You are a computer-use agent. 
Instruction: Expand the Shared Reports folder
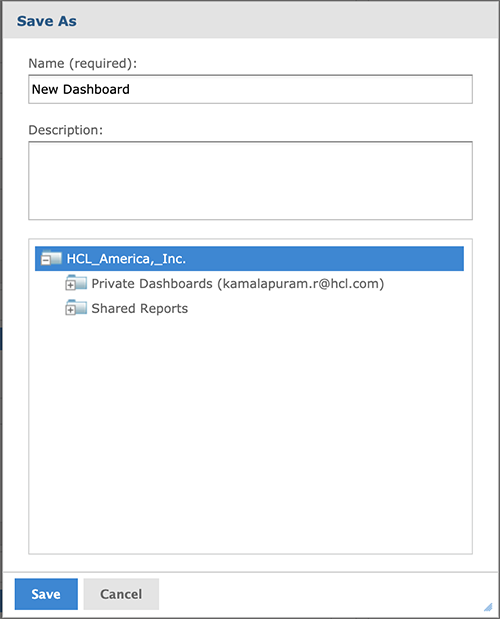(71, 310)
